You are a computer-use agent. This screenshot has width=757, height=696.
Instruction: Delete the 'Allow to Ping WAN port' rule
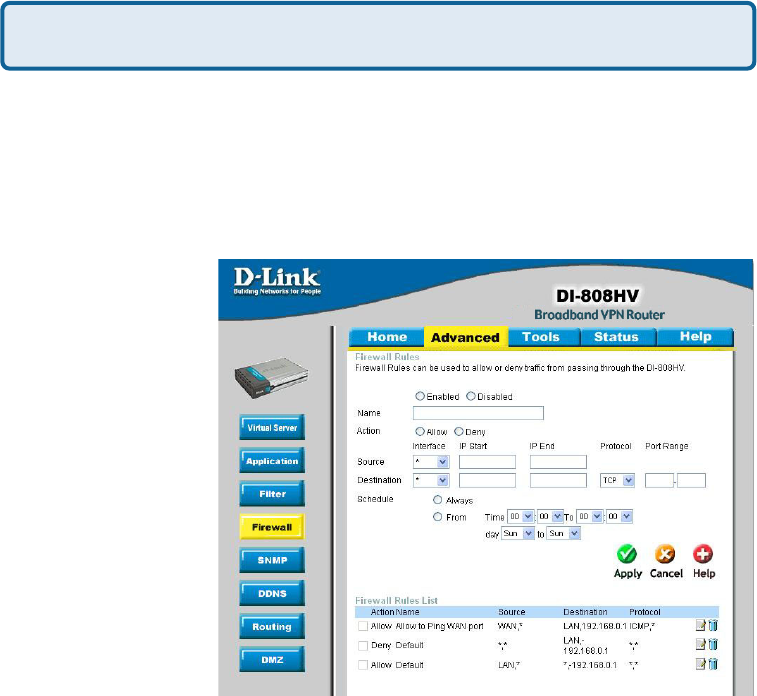pyautogui.click(x=713, y=626)
